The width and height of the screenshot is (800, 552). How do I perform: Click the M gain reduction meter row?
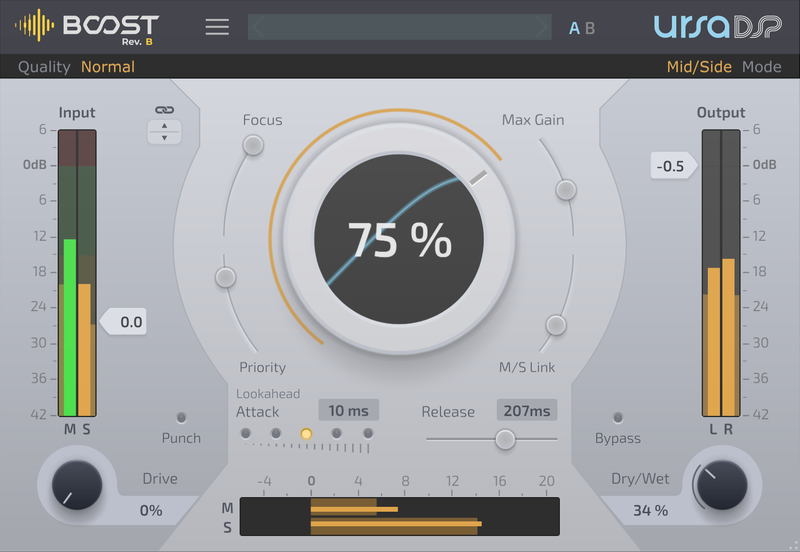click(x=399, y=508)
